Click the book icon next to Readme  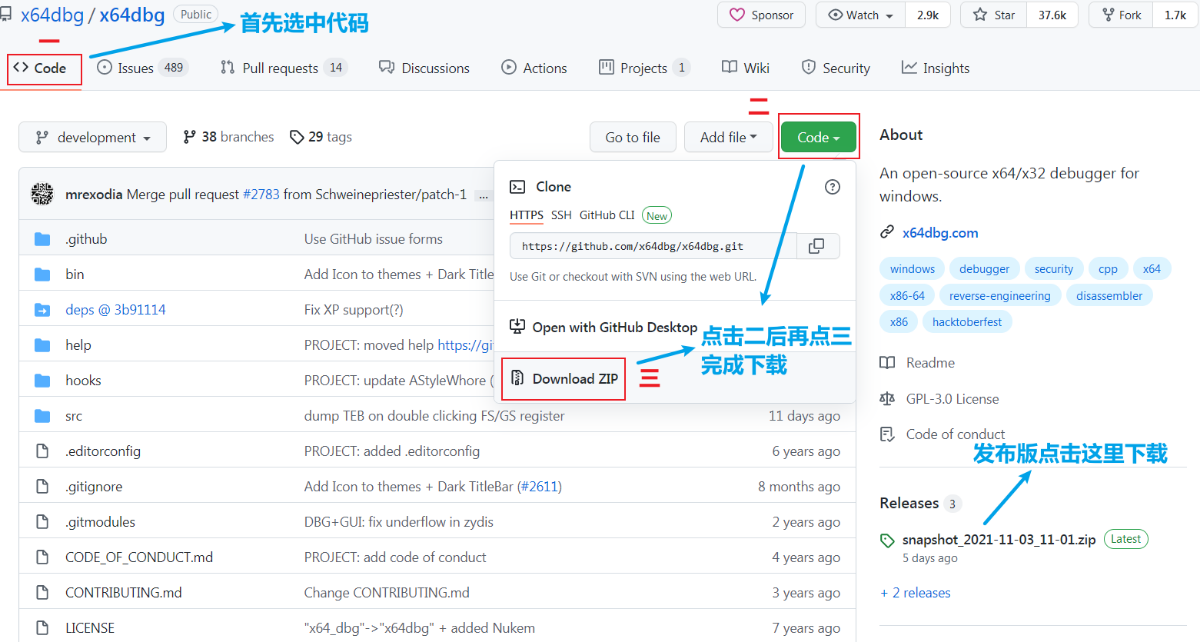point(887,363)
